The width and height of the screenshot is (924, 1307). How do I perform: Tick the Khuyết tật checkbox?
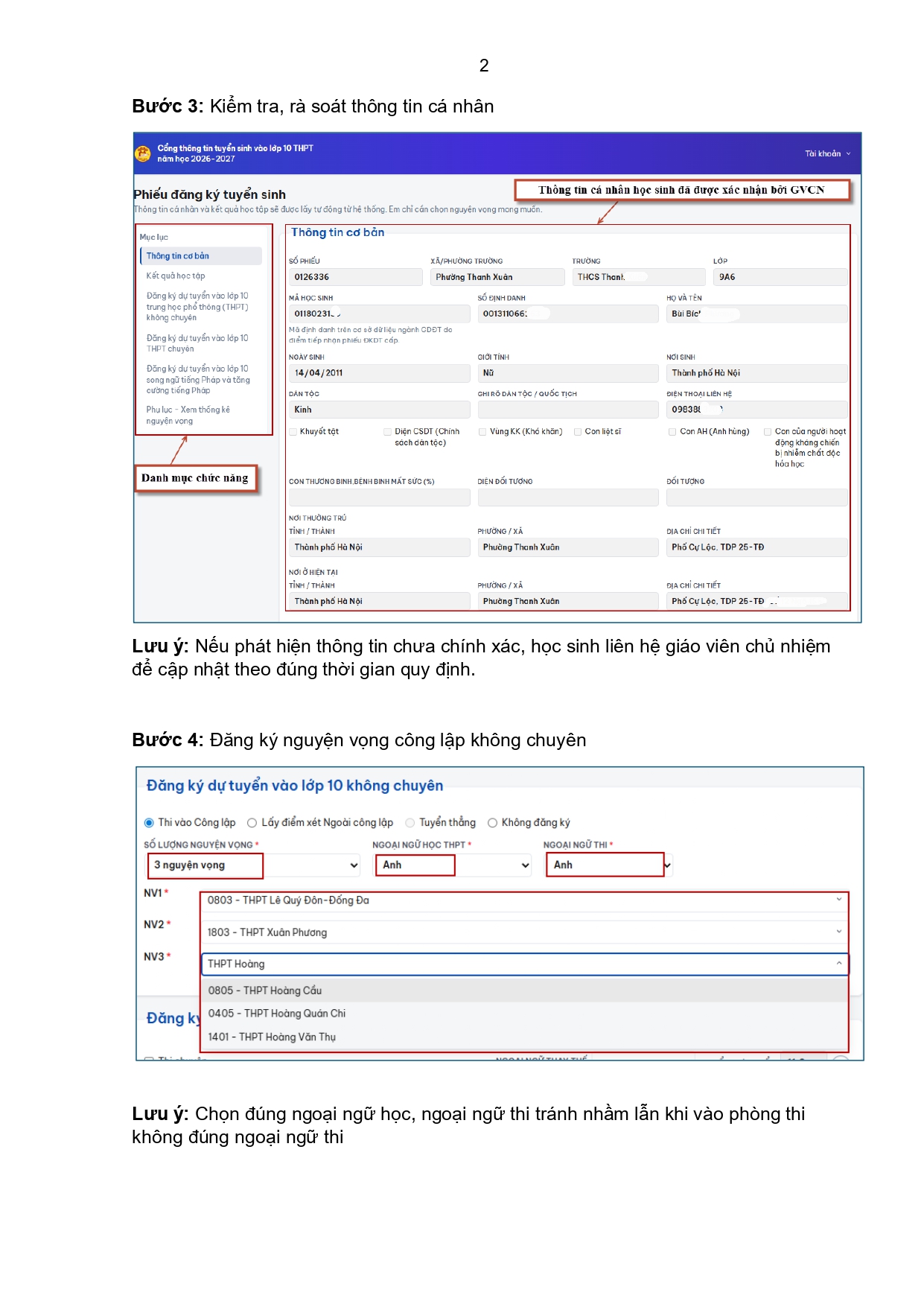tap(293, 432)
